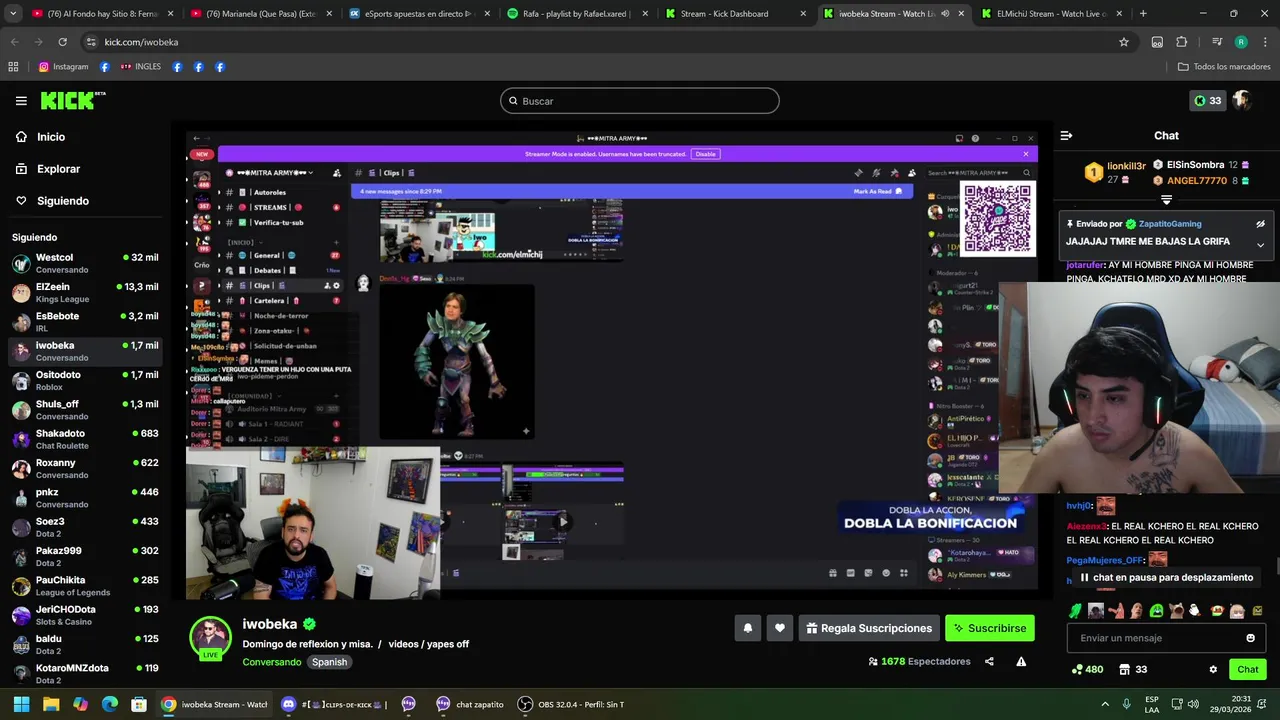Image resolution: width=1280 pixels, height=720 pixels.
Task: Open Chrome extensions puzzle icon
Action: 1182,42
